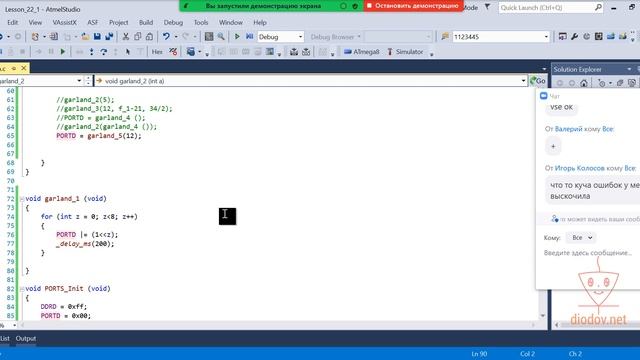Click the Paste icon
Screen dimensions: 640x360
click(x=149, y=37)
